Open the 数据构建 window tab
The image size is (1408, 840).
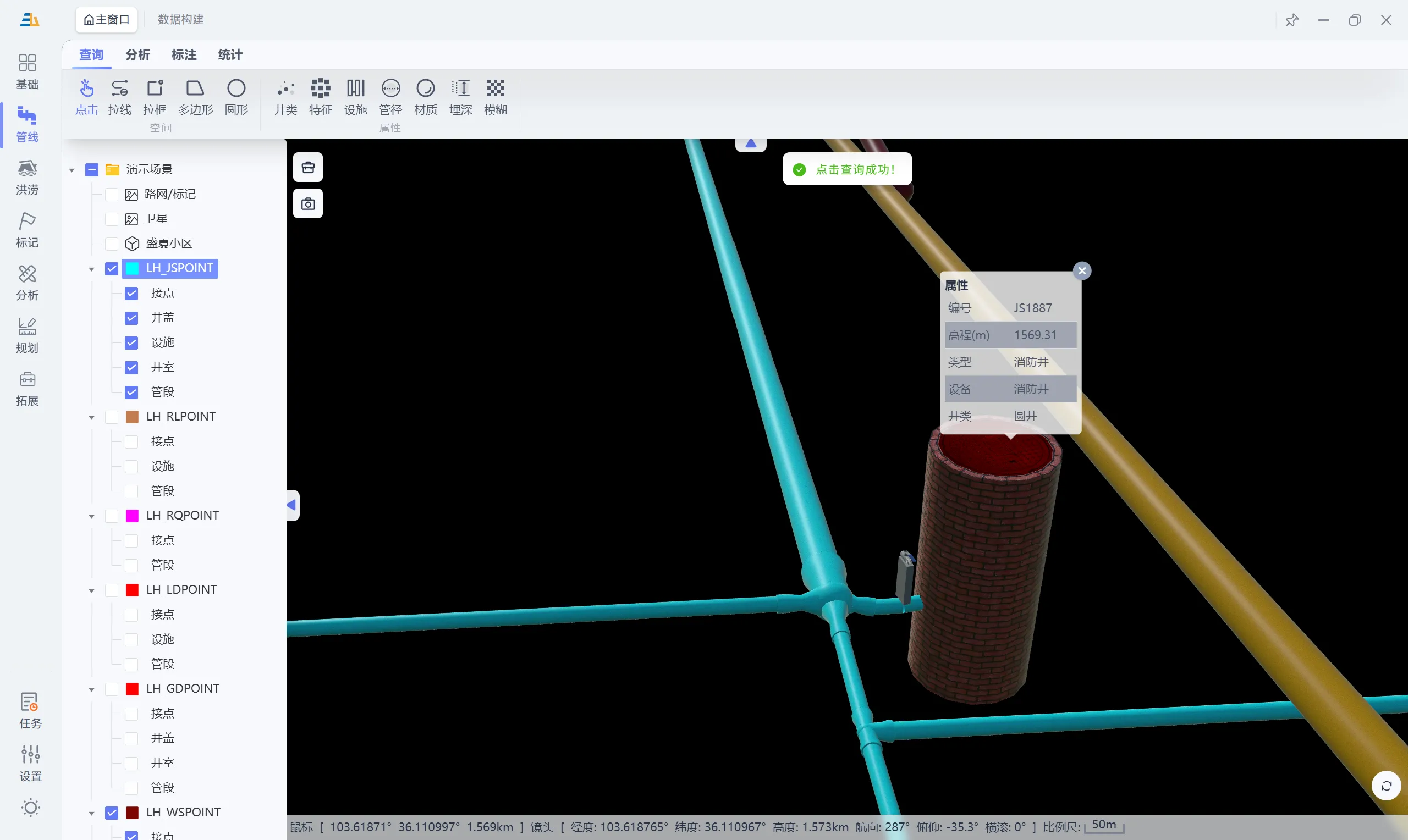(x=180, y=19)
